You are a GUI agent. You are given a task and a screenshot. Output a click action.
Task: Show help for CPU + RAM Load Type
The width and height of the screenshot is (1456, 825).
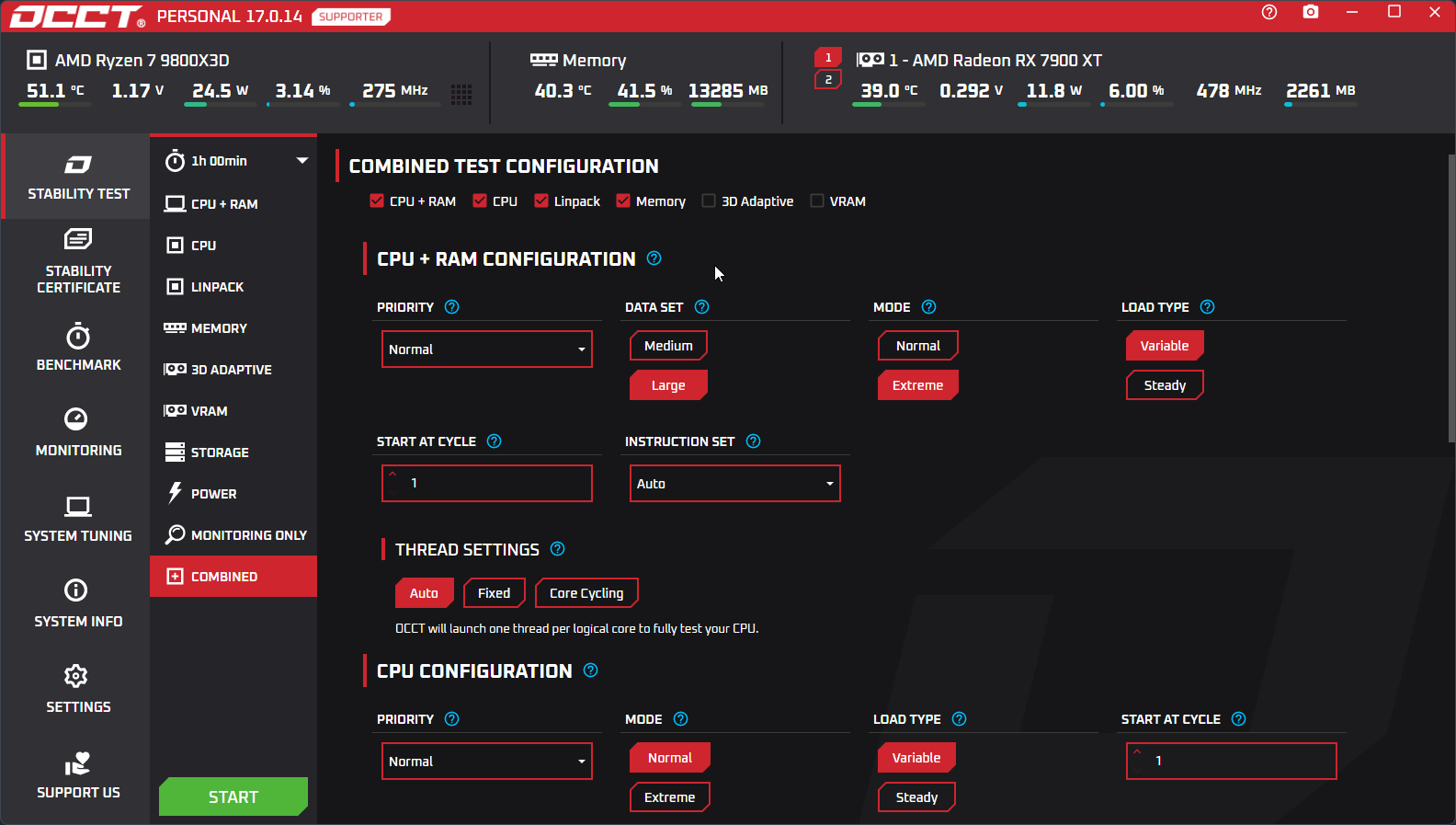[x=1208, y=307]
